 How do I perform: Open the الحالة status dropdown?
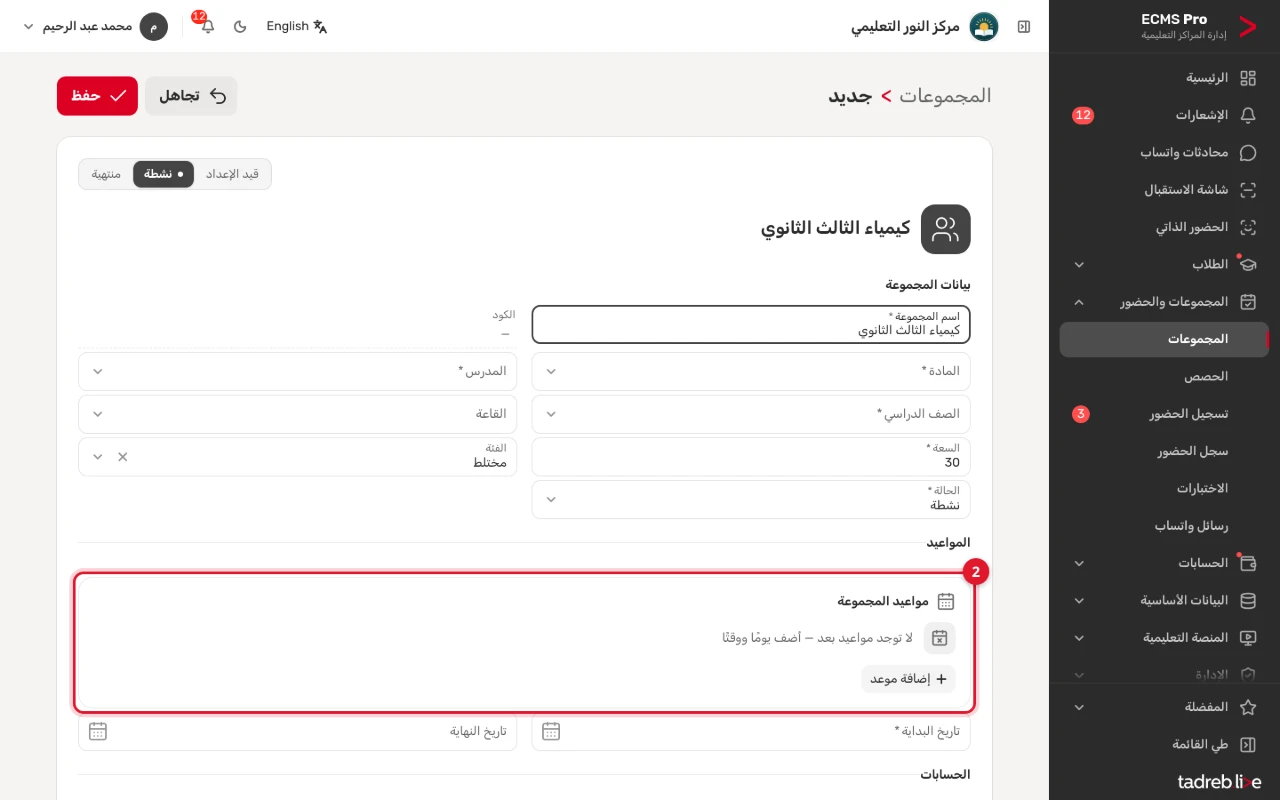pos(751,500)
